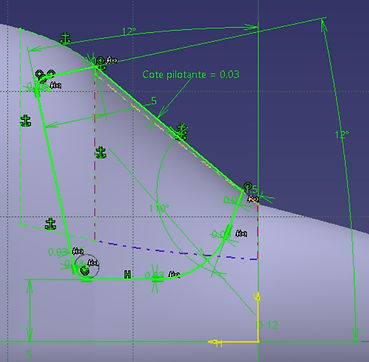Select the checkmark sphere inside the small circle
Image resolution: width=369 pixels, height=362 pixels.
(85, 270)
